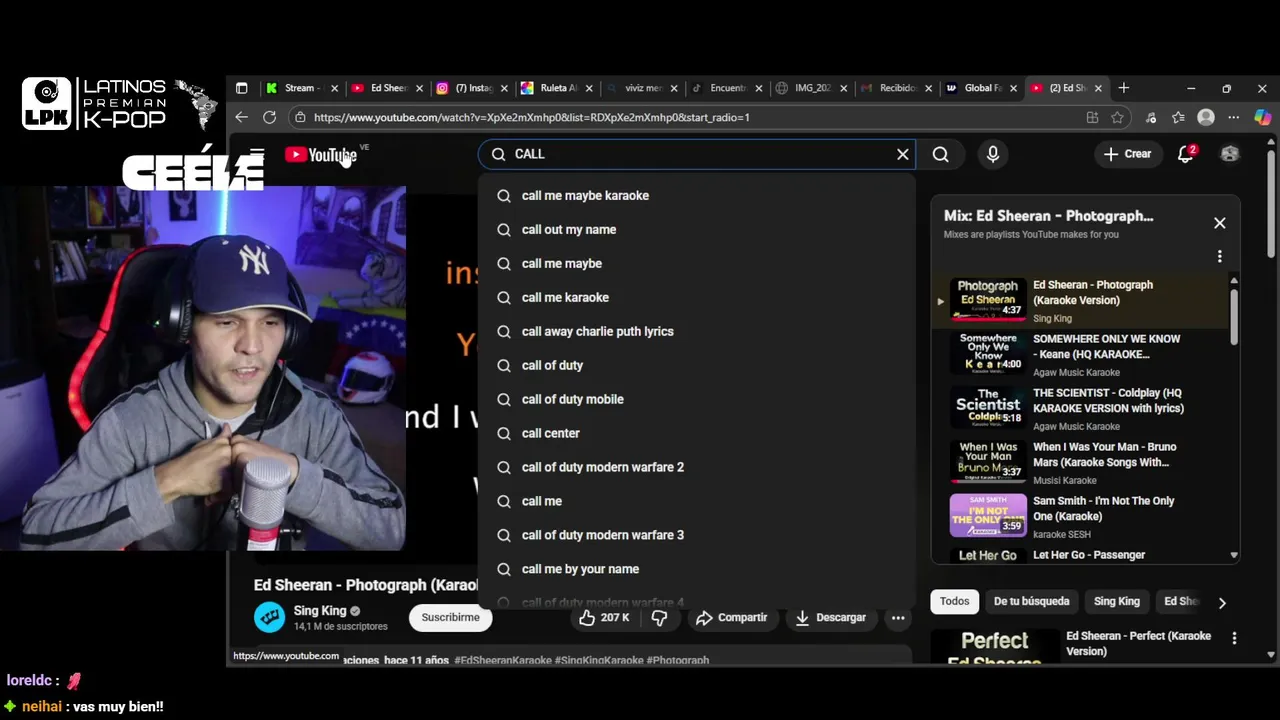Open YouTube notifications bell
This screenshot has width=1280, height=720.
tap(1186, 154)
